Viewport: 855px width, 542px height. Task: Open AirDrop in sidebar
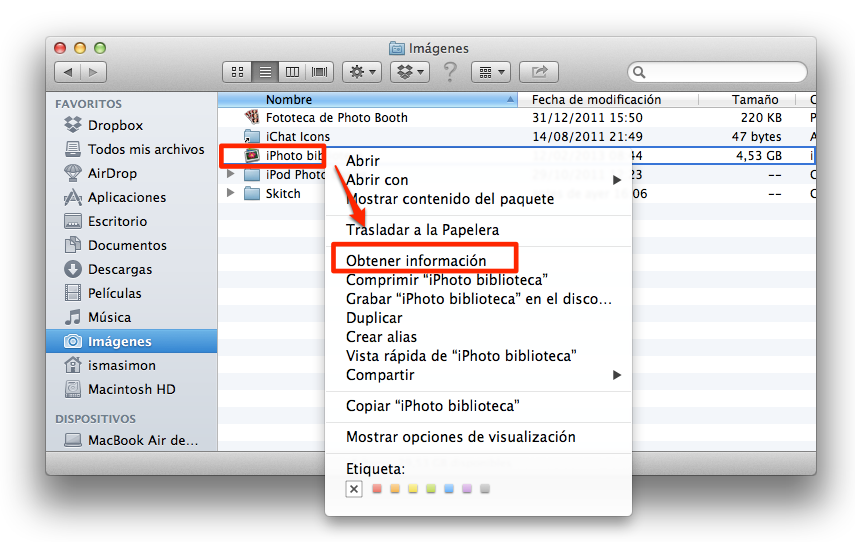(112, 173)
